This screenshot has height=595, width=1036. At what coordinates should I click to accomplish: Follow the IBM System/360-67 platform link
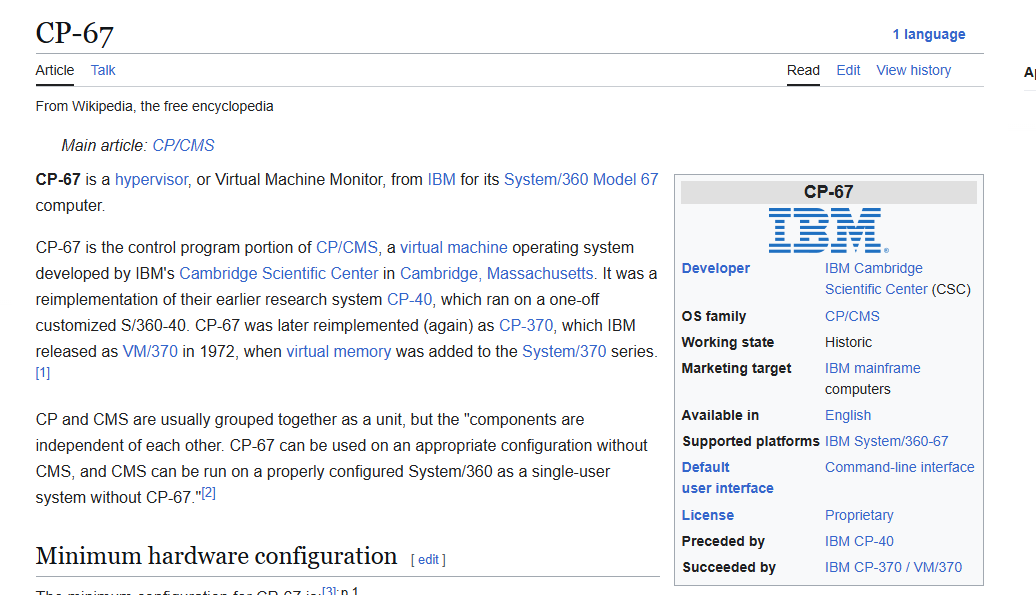point(886,441)
